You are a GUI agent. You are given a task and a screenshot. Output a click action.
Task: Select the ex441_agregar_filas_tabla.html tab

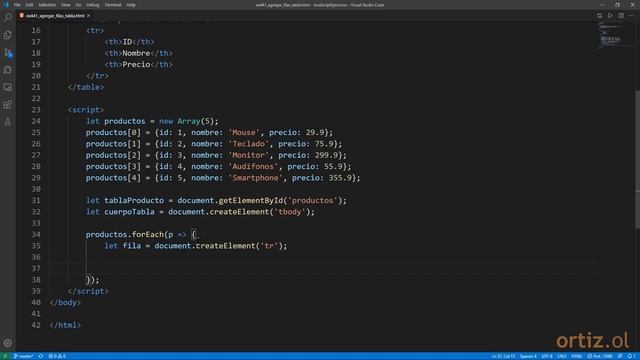55,16
